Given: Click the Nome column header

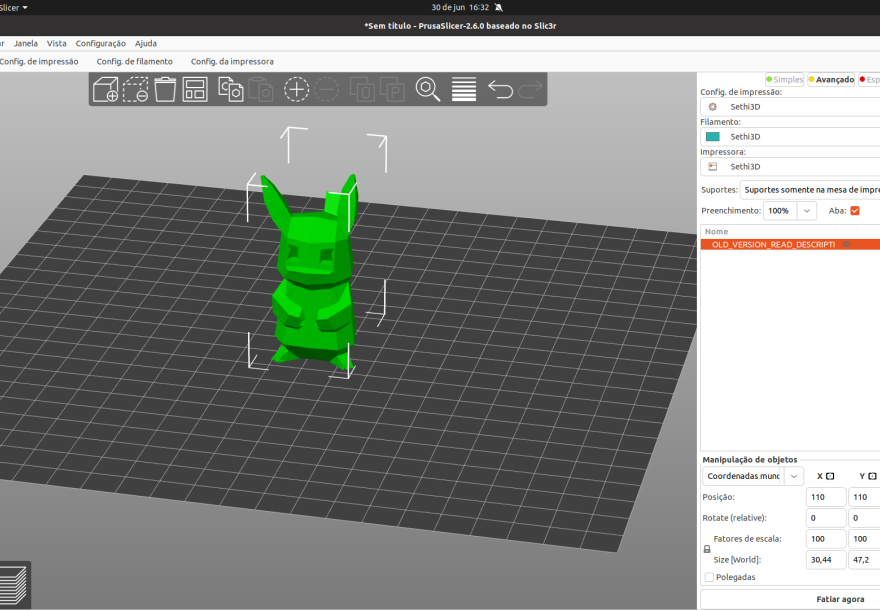Looking at the screenshot, I should (x=716, y=231).
